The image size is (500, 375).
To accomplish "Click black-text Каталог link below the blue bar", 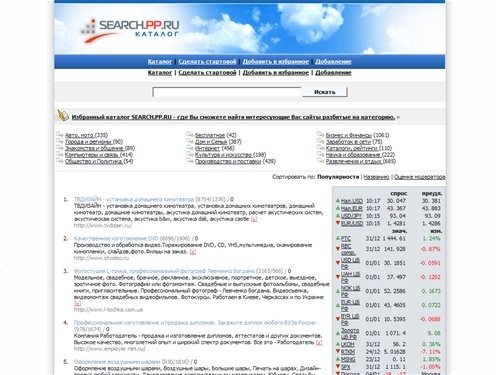I will [x=160, y=73].
